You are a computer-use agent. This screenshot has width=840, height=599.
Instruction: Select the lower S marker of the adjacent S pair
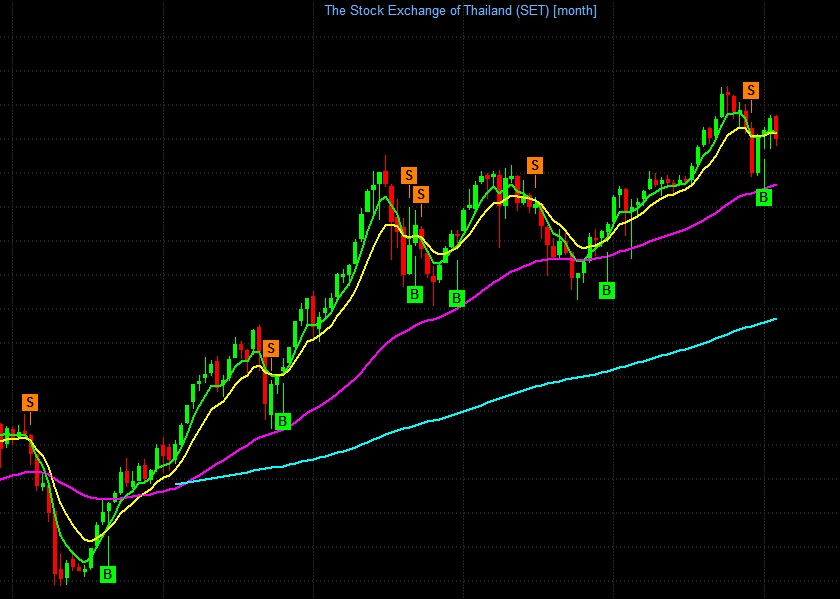tap(421, 194)
